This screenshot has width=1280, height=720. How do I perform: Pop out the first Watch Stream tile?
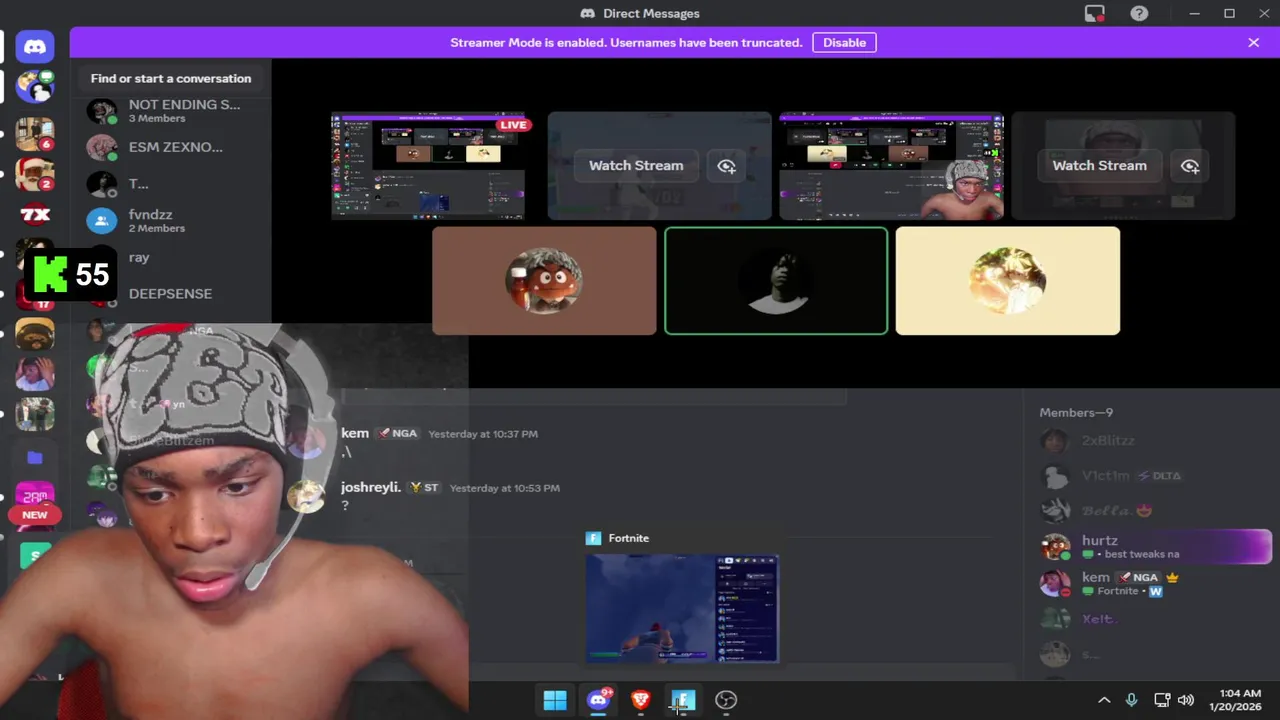pos(727,166)
